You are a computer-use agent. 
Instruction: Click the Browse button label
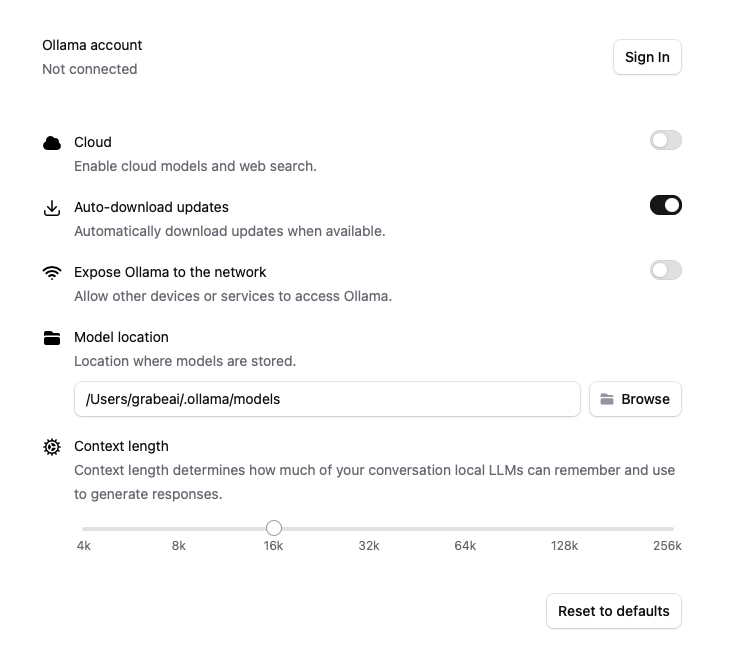(x=645, y=399)
